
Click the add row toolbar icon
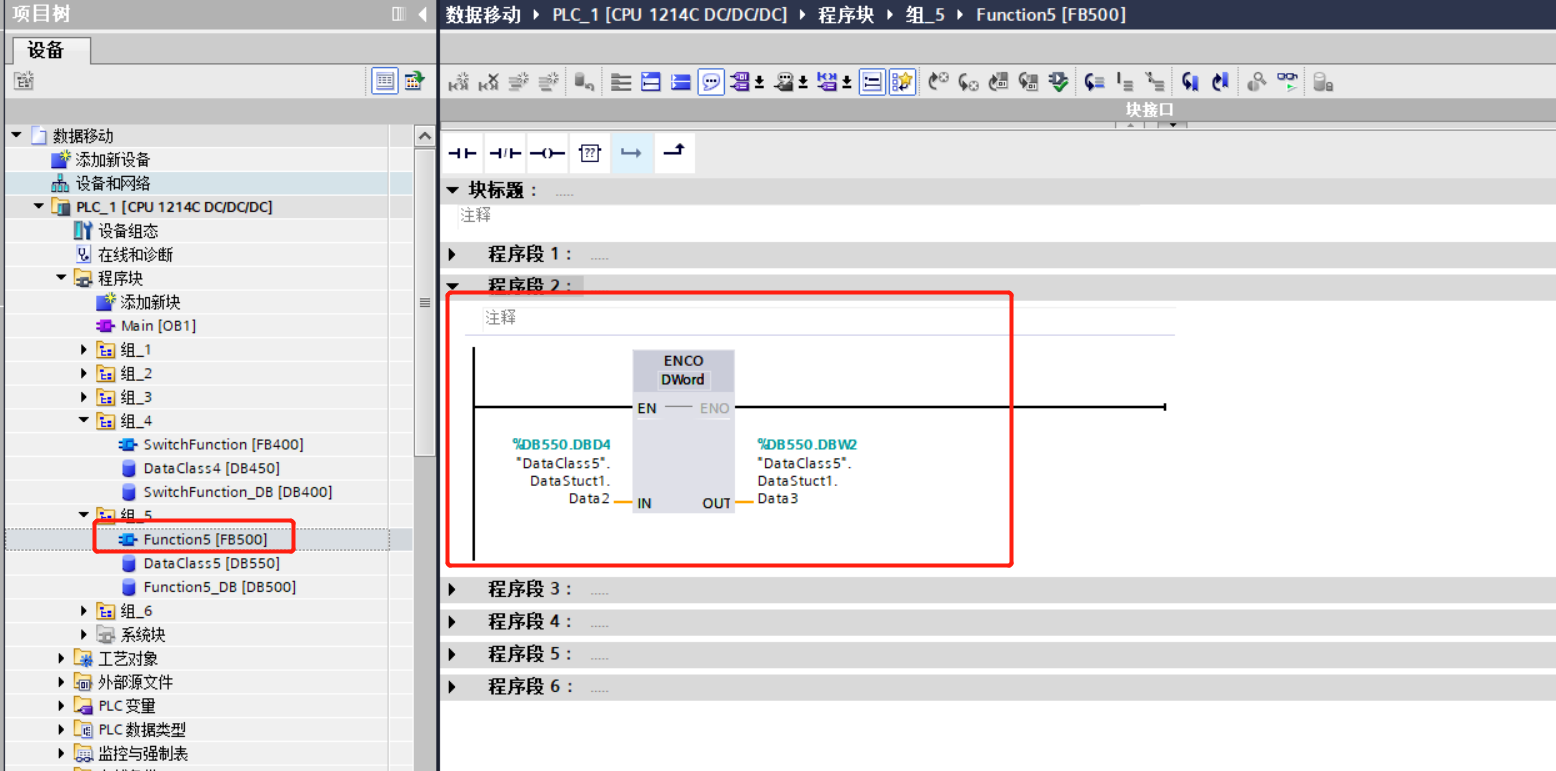pyautogui.click(x=548, y=82)
